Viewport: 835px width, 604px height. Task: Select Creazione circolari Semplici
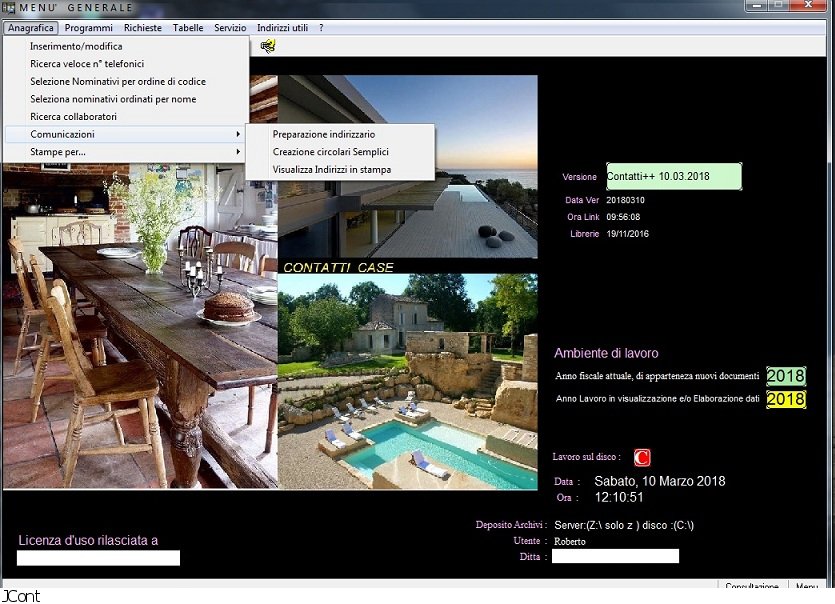pyautogui.click(x=331, y=152)
